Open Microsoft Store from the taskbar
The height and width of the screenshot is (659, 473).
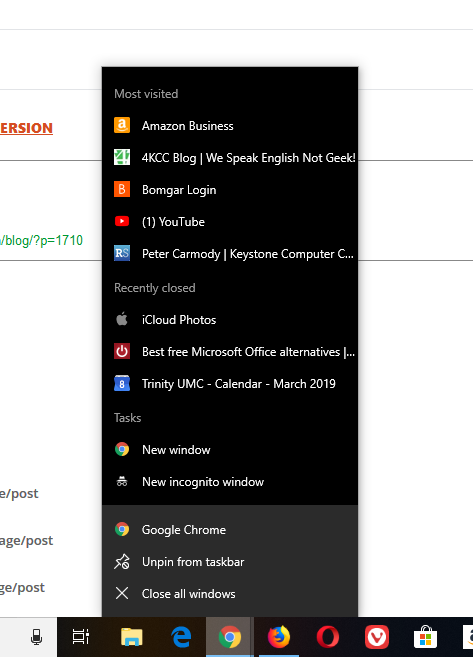pos(425,637)
